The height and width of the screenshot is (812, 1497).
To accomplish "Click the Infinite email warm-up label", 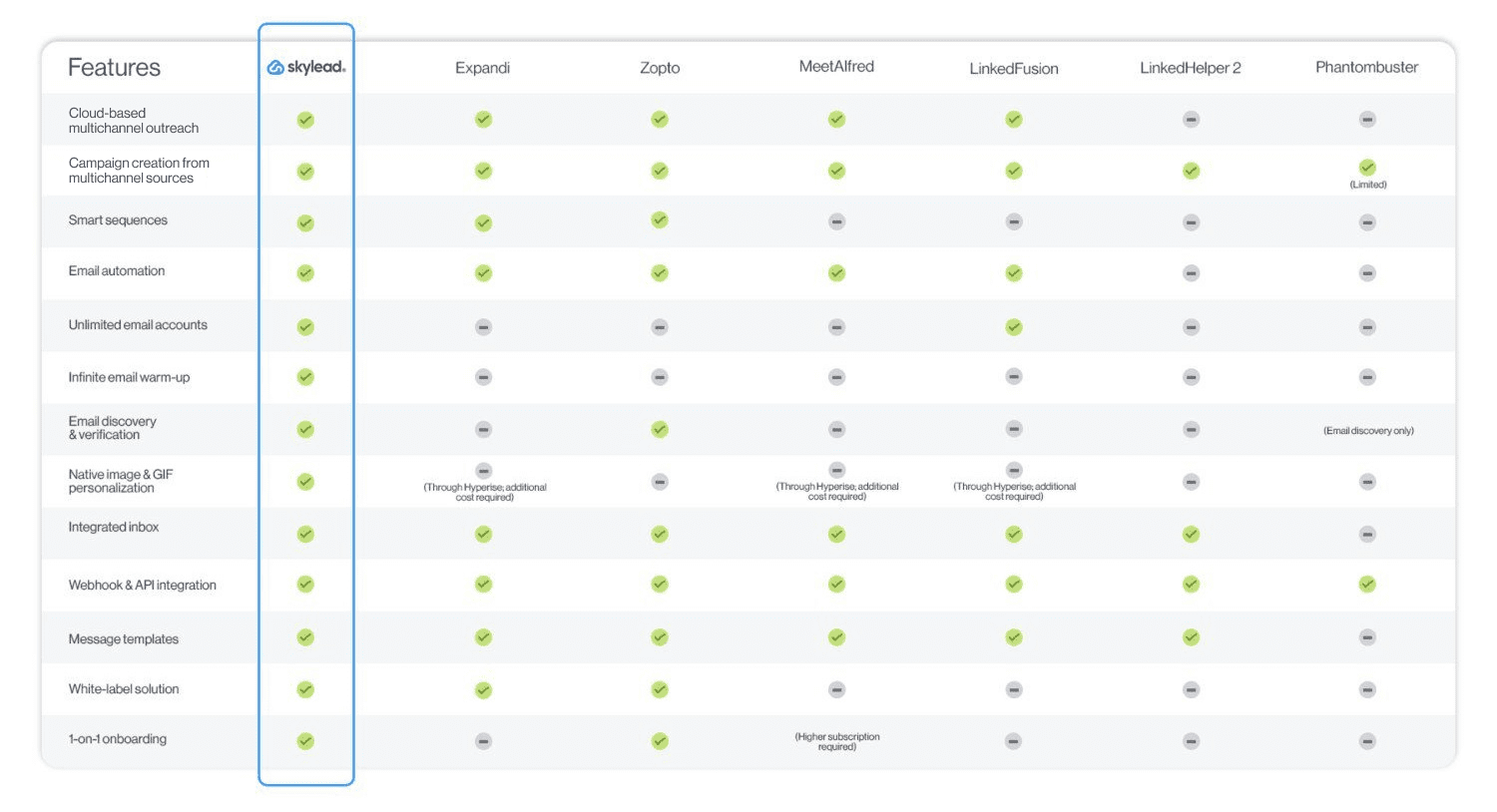I will [129, 377].
